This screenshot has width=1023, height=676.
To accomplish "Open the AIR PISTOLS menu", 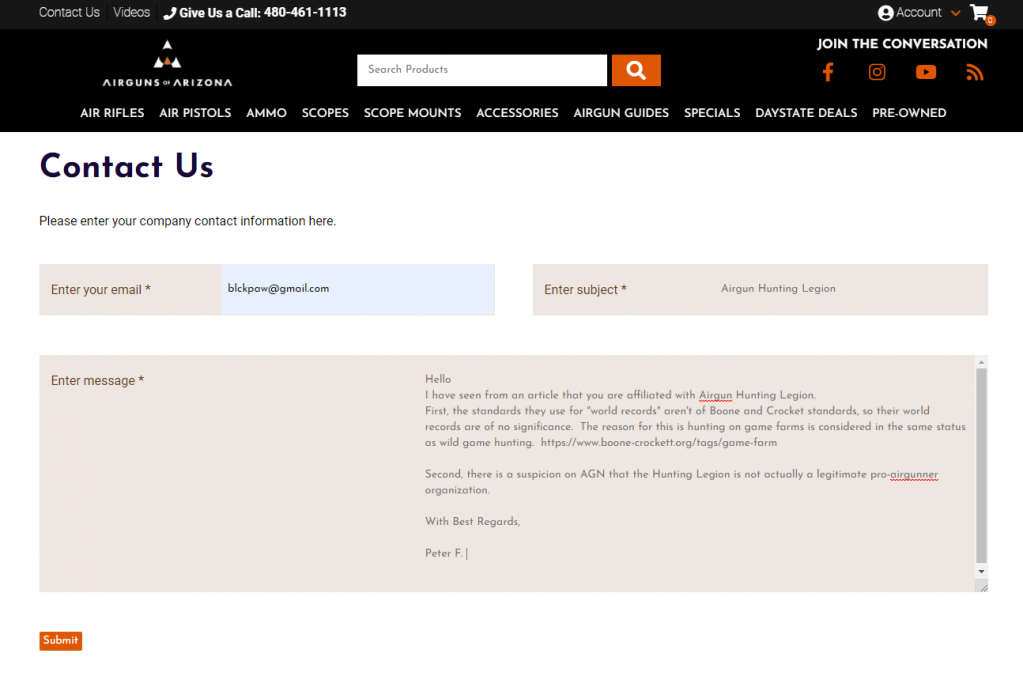I will 195,113.
